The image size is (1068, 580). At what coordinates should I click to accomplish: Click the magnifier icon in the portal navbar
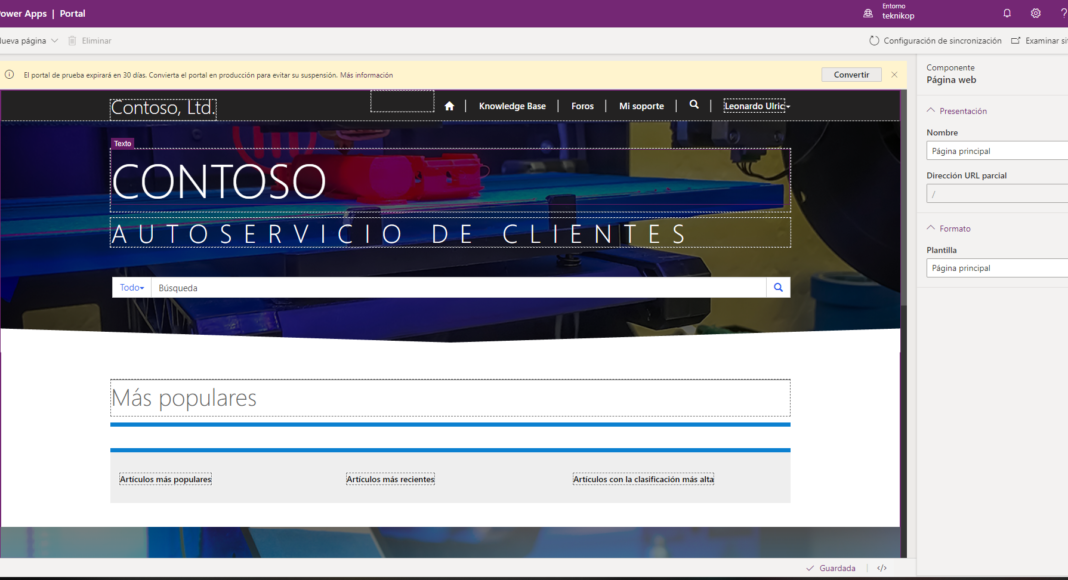tap(694, 105)
